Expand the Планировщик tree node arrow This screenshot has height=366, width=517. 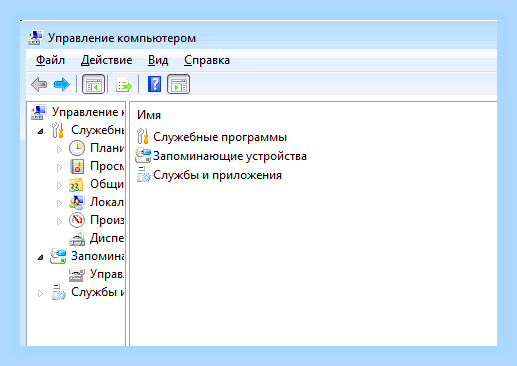pos(60,149)
